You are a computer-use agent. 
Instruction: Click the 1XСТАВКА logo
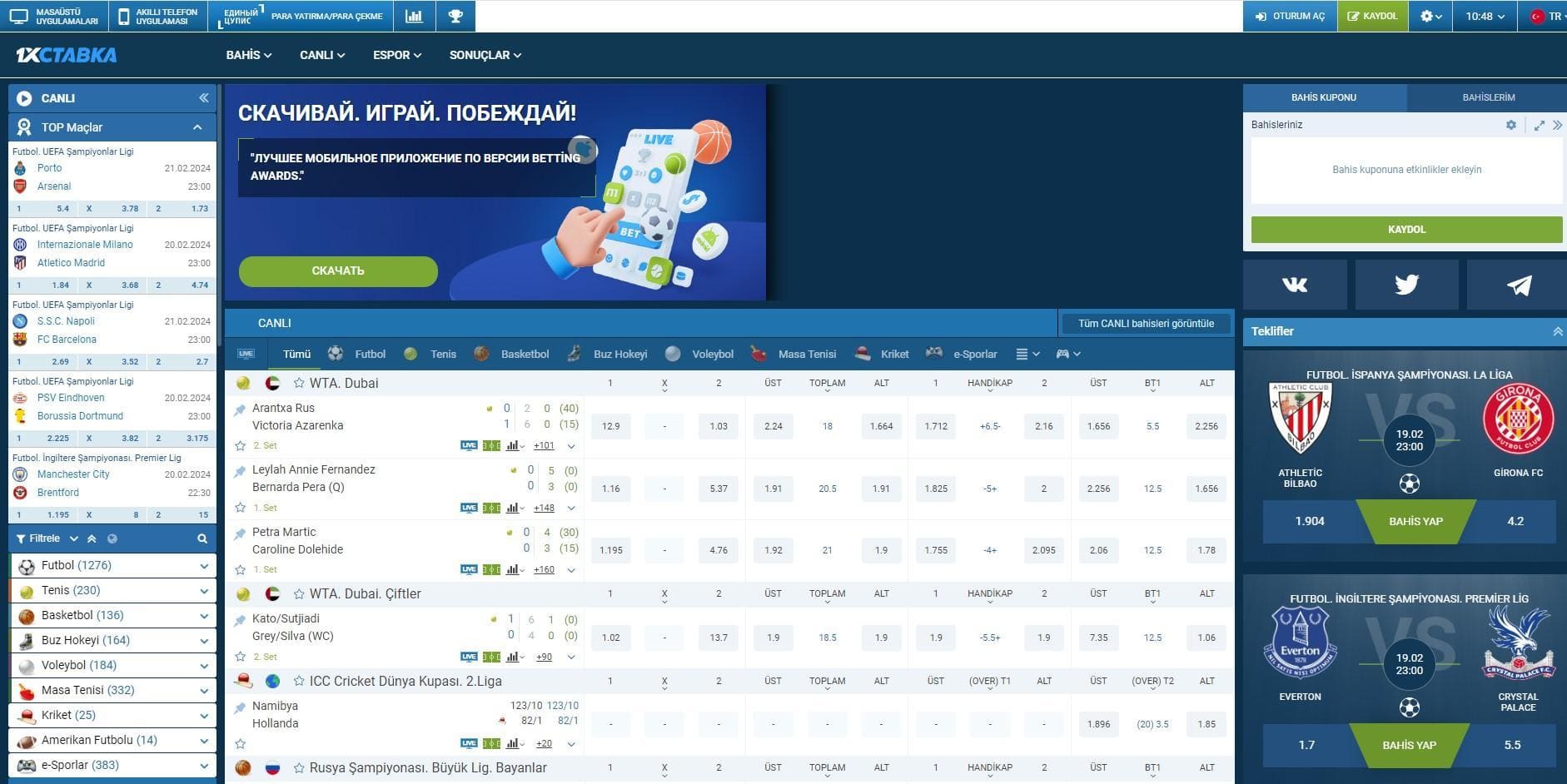click(x=67, y=55)
